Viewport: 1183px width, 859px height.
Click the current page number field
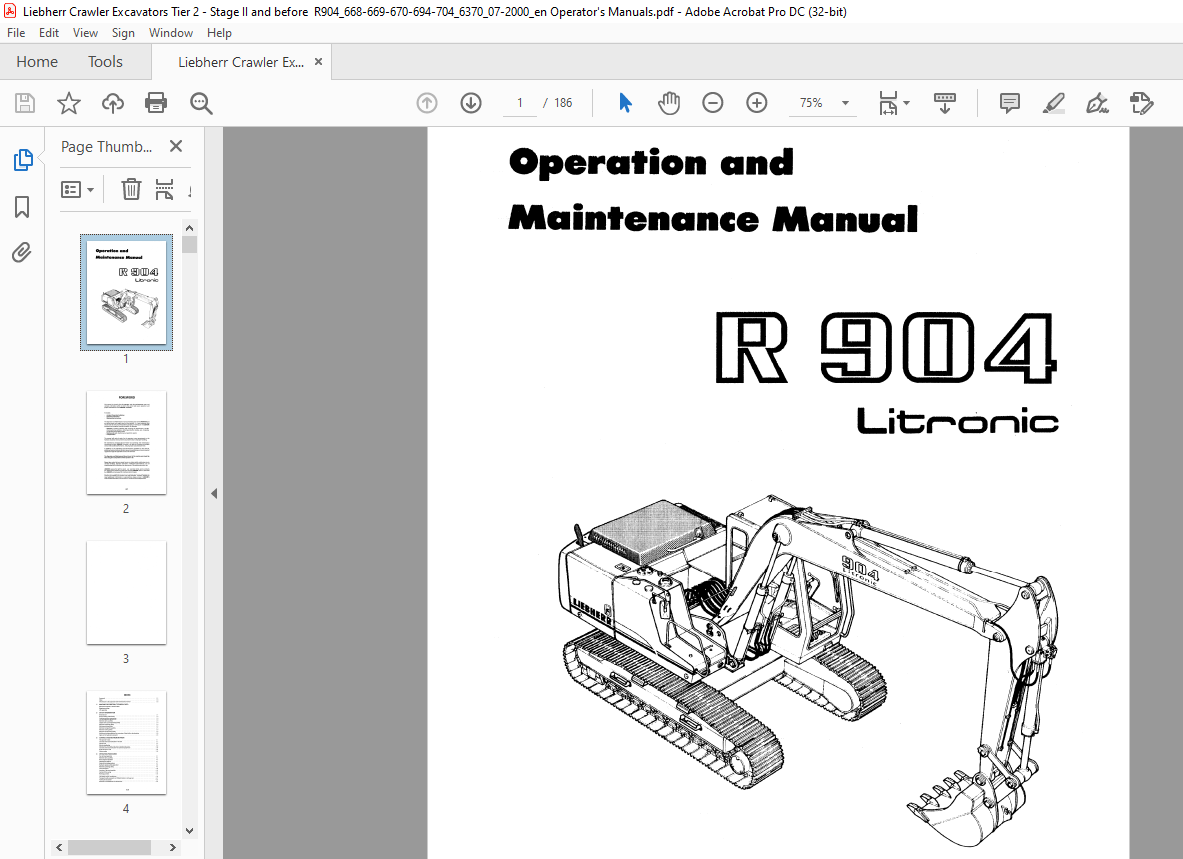click(520, 103)
